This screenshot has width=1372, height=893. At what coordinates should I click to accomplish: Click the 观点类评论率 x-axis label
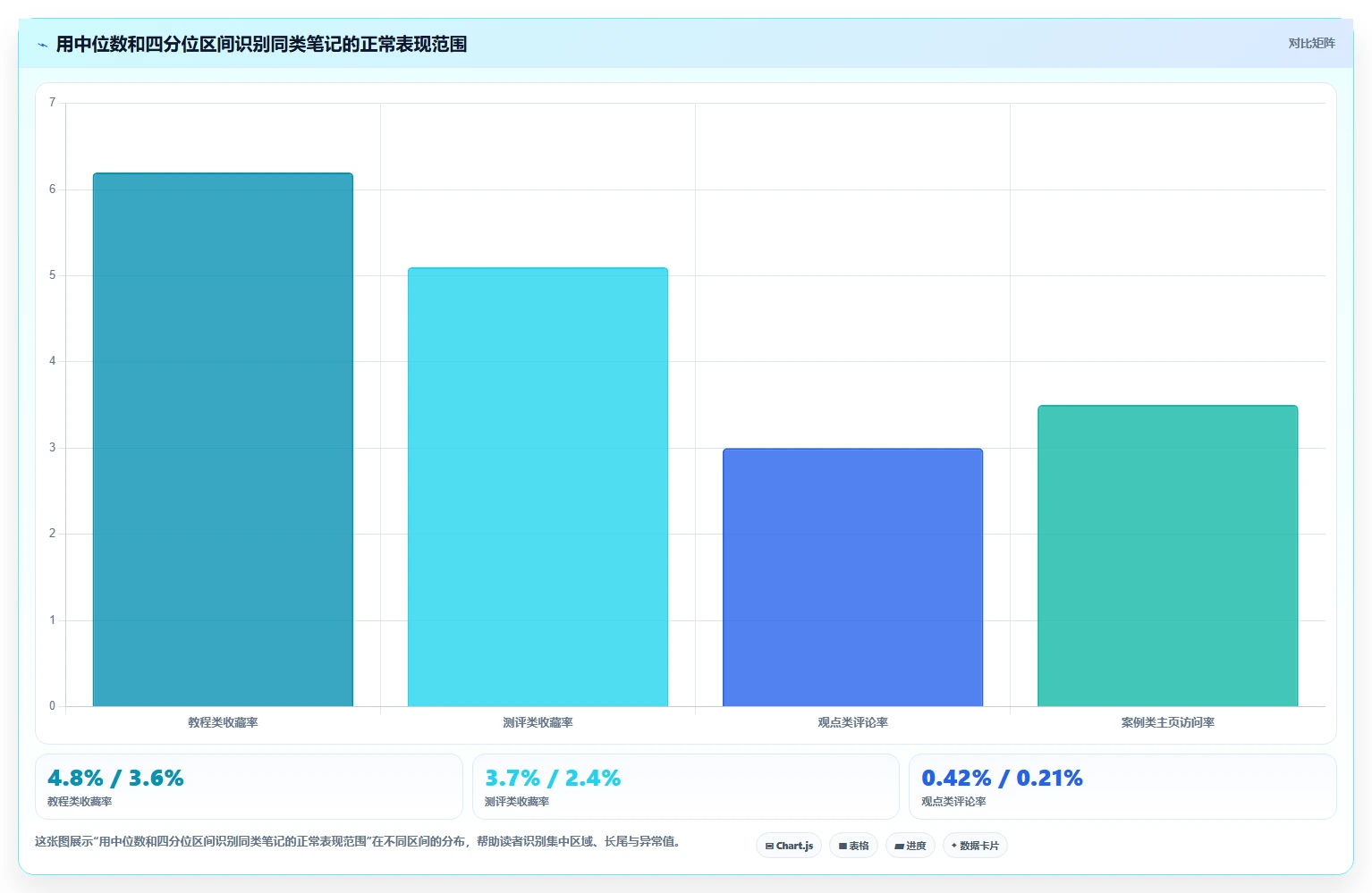coord(852,722)
